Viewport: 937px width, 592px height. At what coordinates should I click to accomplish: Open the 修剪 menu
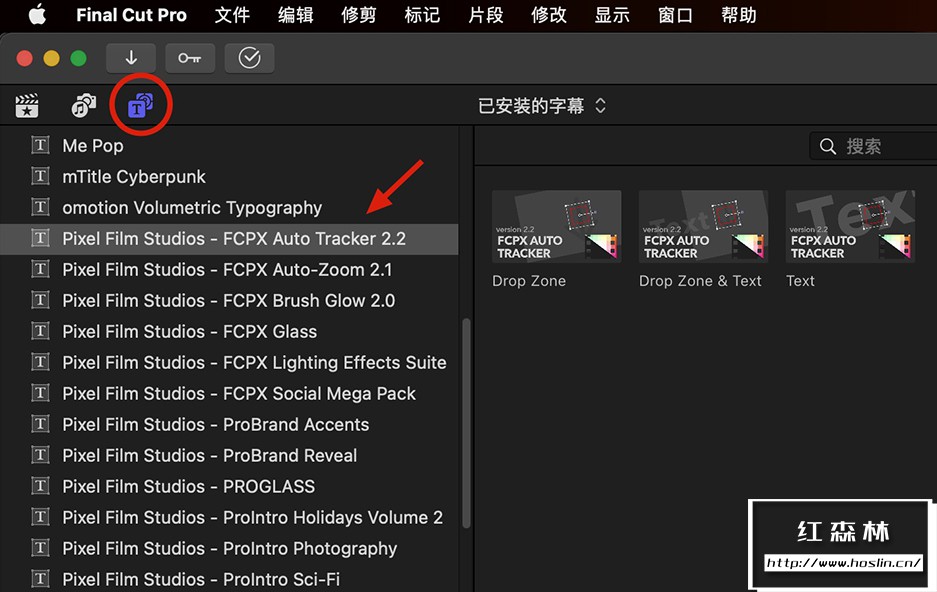[359, 15]
